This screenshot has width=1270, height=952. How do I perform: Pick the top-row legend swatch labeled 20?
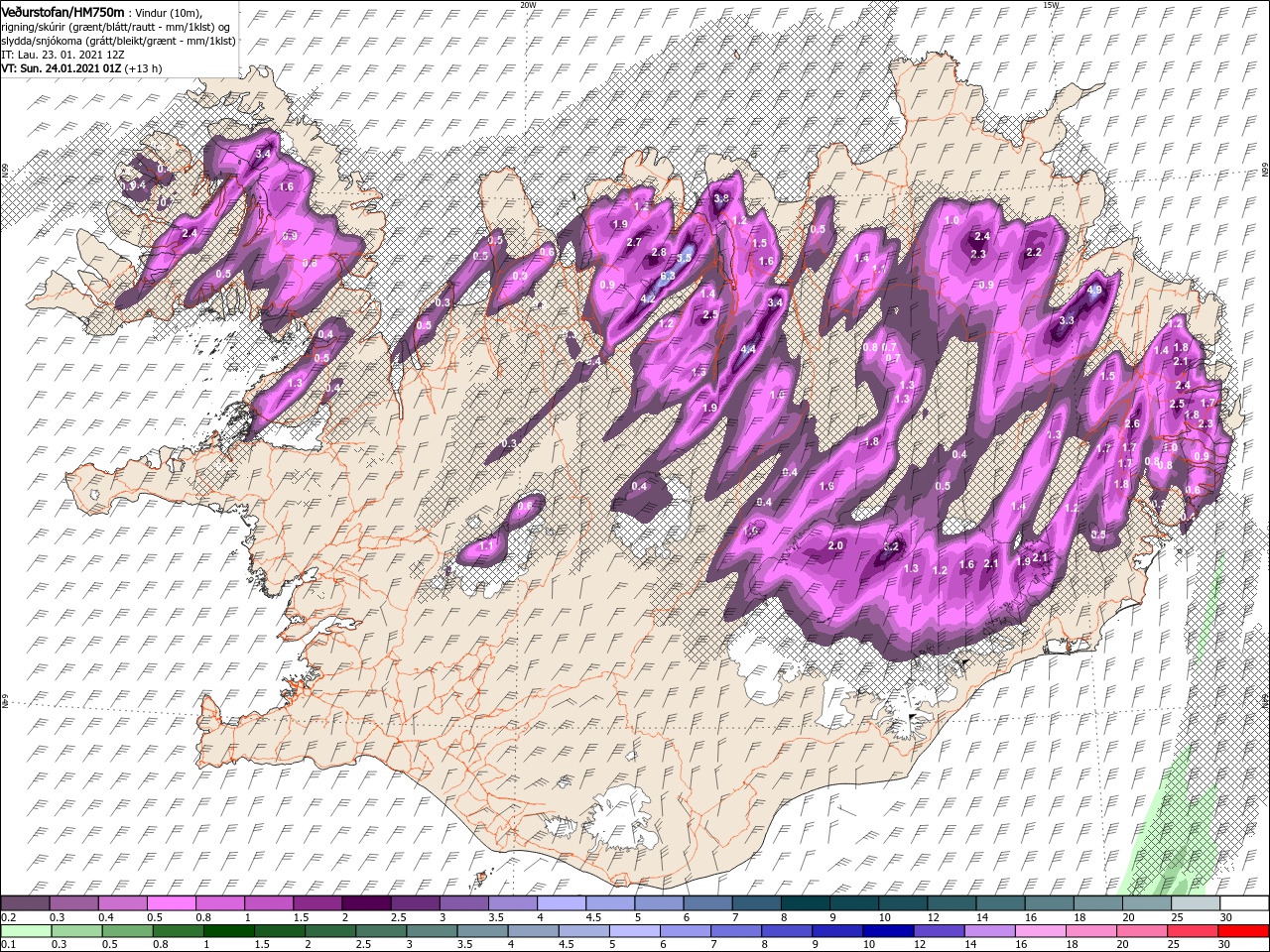[1147, 903]
